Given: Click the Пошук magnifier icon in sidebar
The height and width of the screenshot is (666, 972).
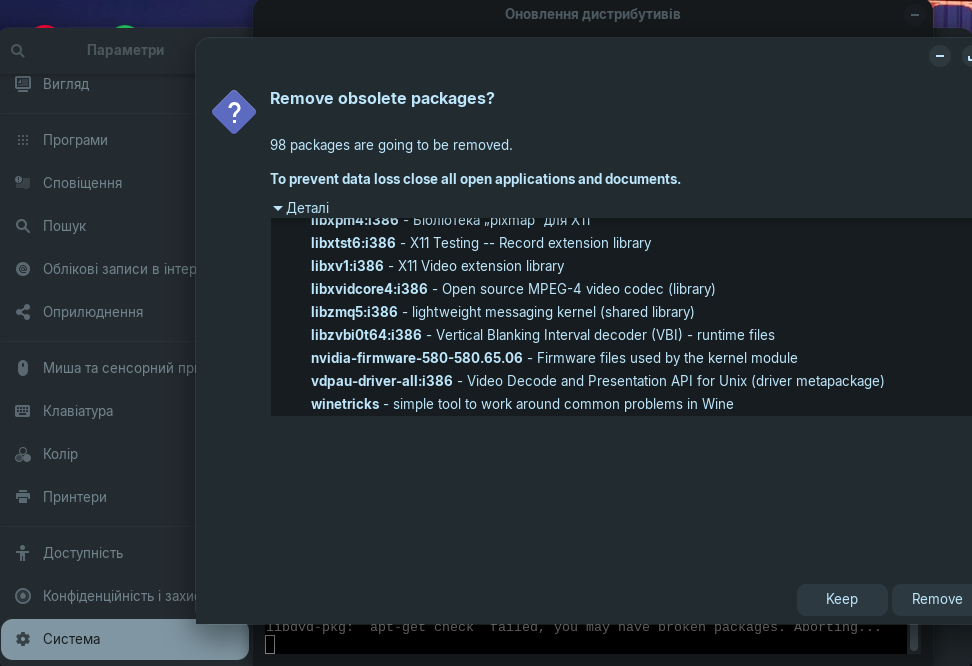Looking at the screenshot, I should [23, 226].
